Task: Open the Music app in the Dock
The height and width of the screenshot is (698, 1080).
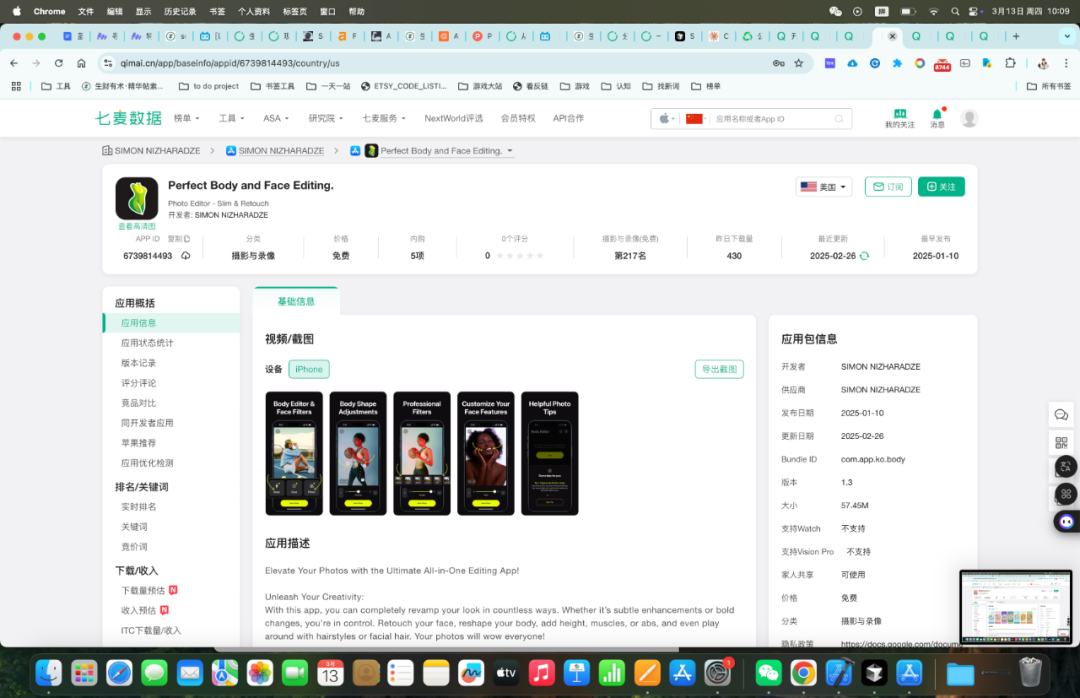Action: [x=541, y=673]
